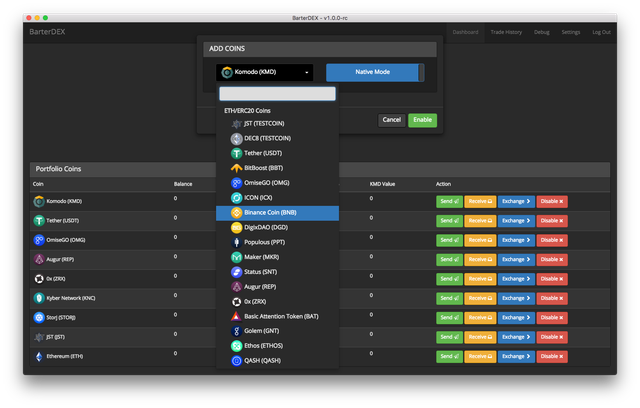Choose QASH (QASH) from dropdown
This screenshot has height=408, width=640.
click(278, 361)
